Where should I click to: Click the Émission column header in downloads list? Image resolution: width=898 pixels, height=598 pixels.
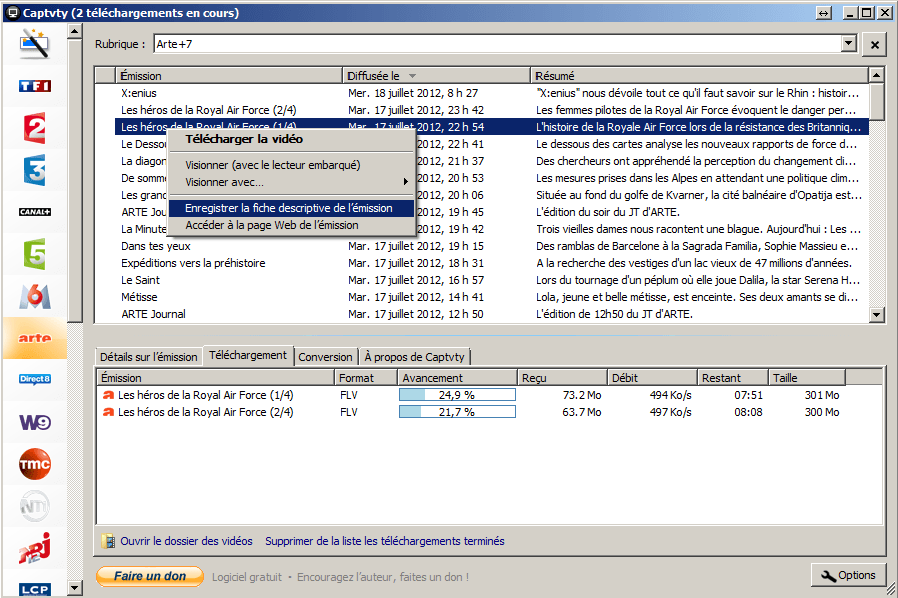[215, 378]
